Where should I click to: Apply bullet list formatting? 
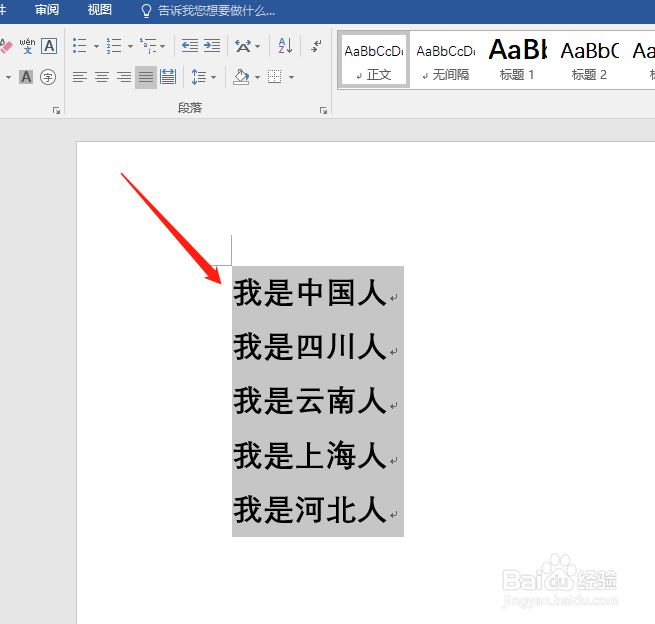click(x=80, y=46)
